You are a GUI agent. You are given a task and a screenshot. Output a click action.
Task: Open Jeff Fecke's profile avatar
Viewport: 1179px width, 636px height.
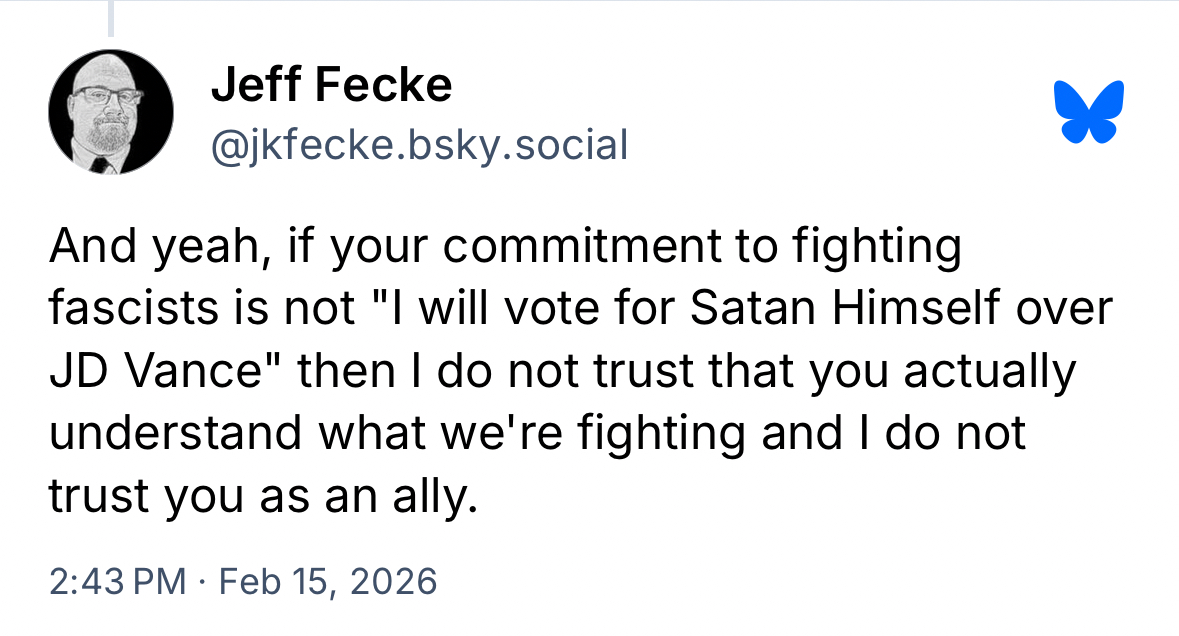coord(112,111)
